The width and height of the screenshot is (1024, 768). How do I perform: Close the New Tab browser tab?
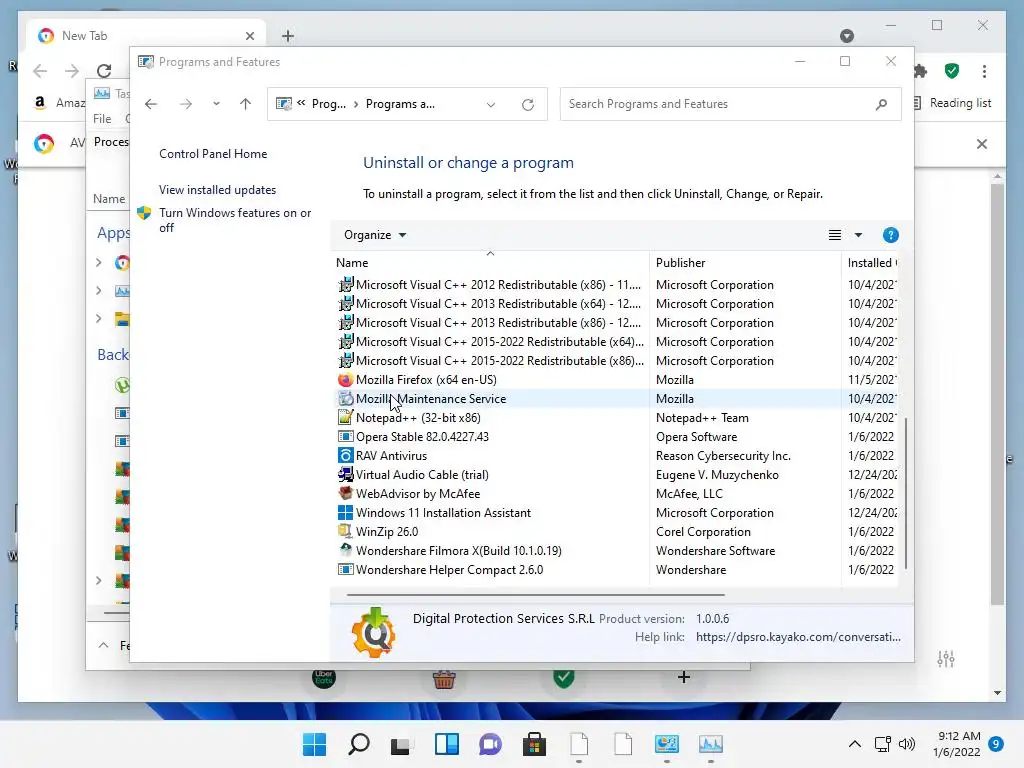coord(249,36)
